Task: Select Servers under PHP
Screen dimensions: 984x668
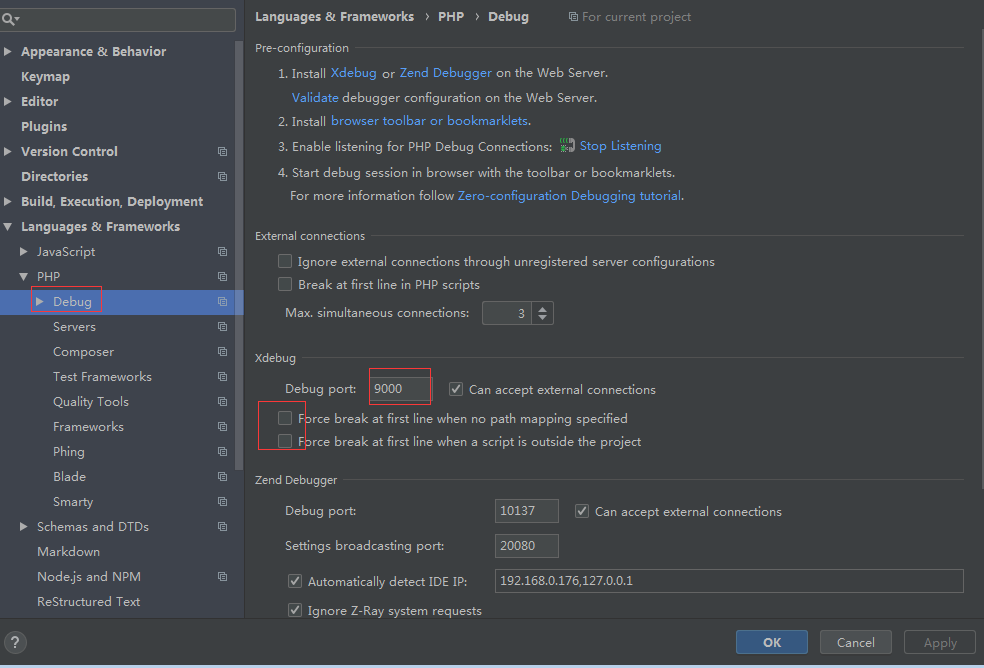Action: tap(74, 326)
